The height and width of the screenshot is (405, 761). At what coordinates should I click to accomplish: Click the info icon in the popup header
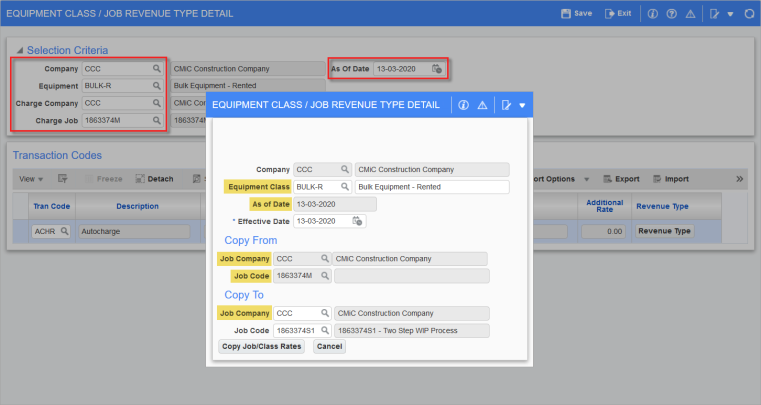click(462, 105)
